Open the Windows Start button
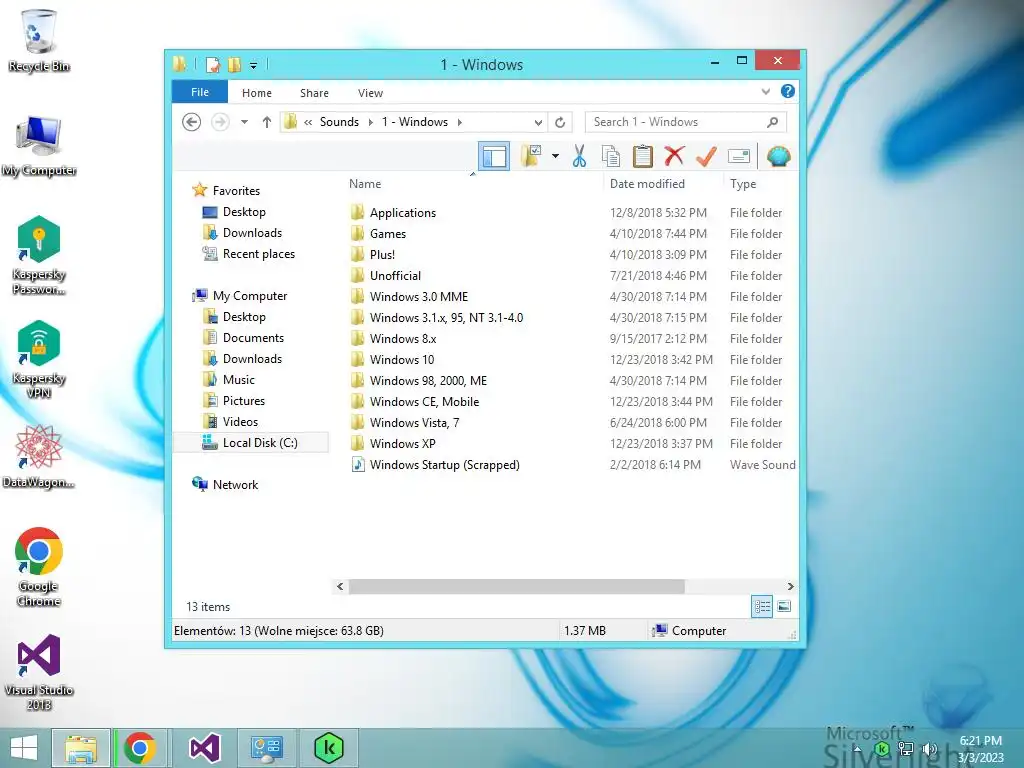This screenshot has height=768, width=1024. [24, 748]
